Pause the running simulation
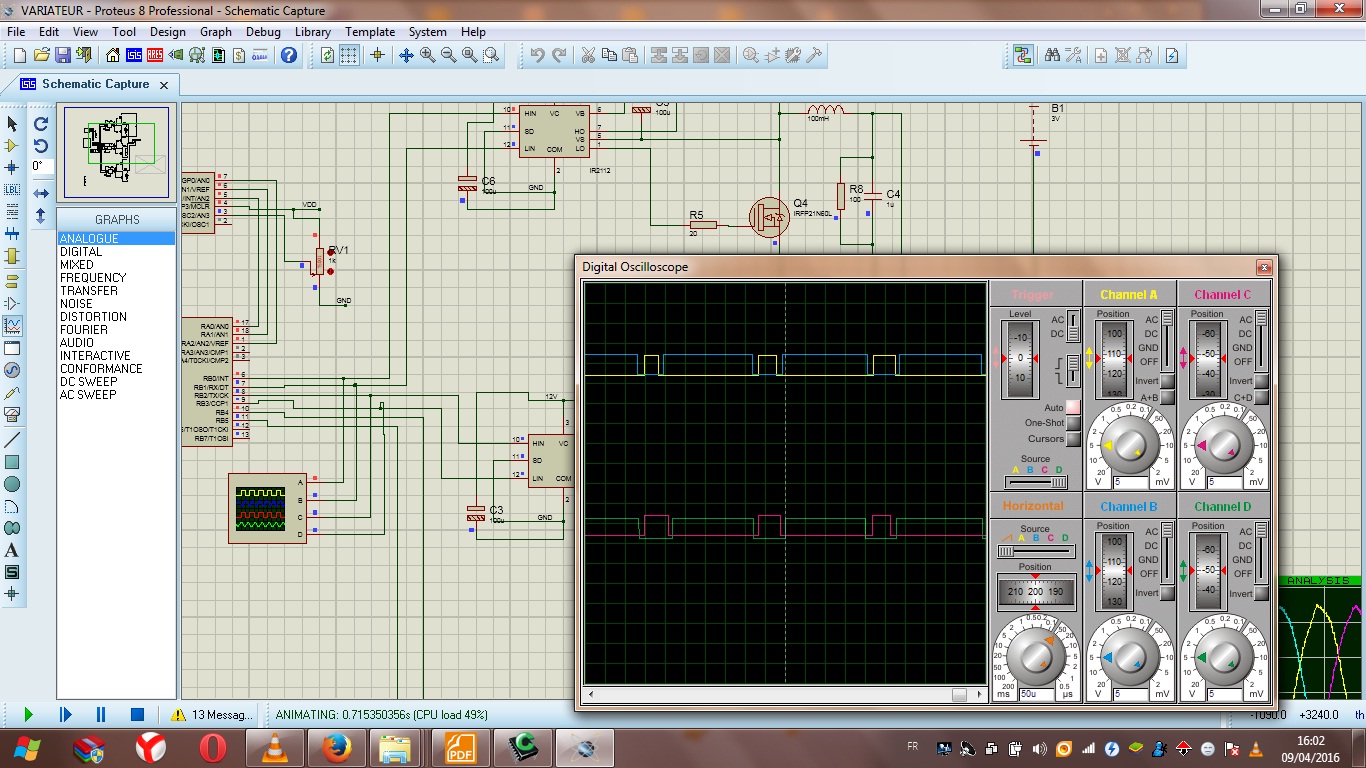The image size is (1366, 768). click(x=101, y=714)
